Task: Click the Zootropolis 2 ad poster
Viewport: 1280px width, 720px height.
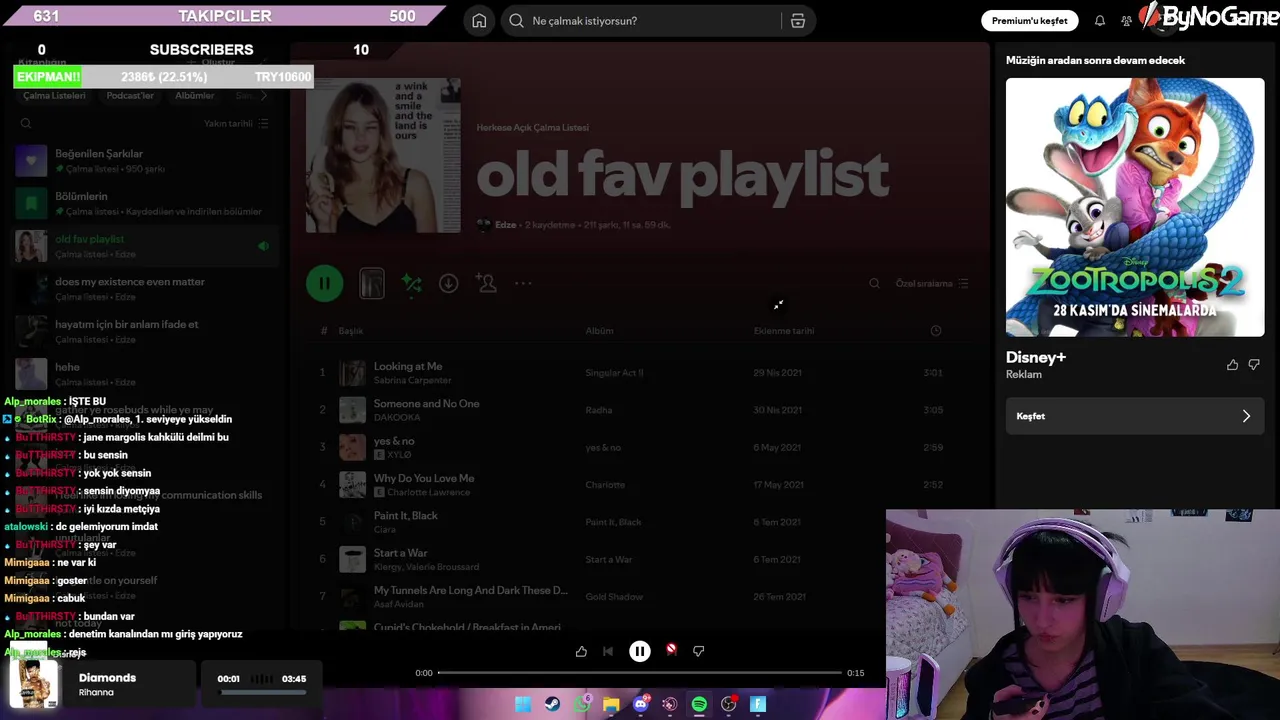Action: [x=1135, y=207]
